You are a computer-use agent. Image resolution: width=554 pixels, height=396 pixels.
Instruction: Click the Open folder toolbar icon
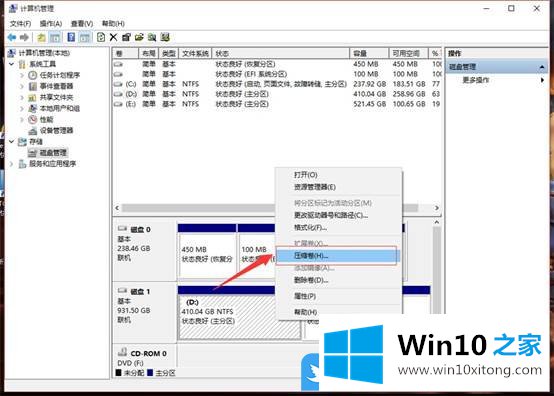tap(139, 37)
